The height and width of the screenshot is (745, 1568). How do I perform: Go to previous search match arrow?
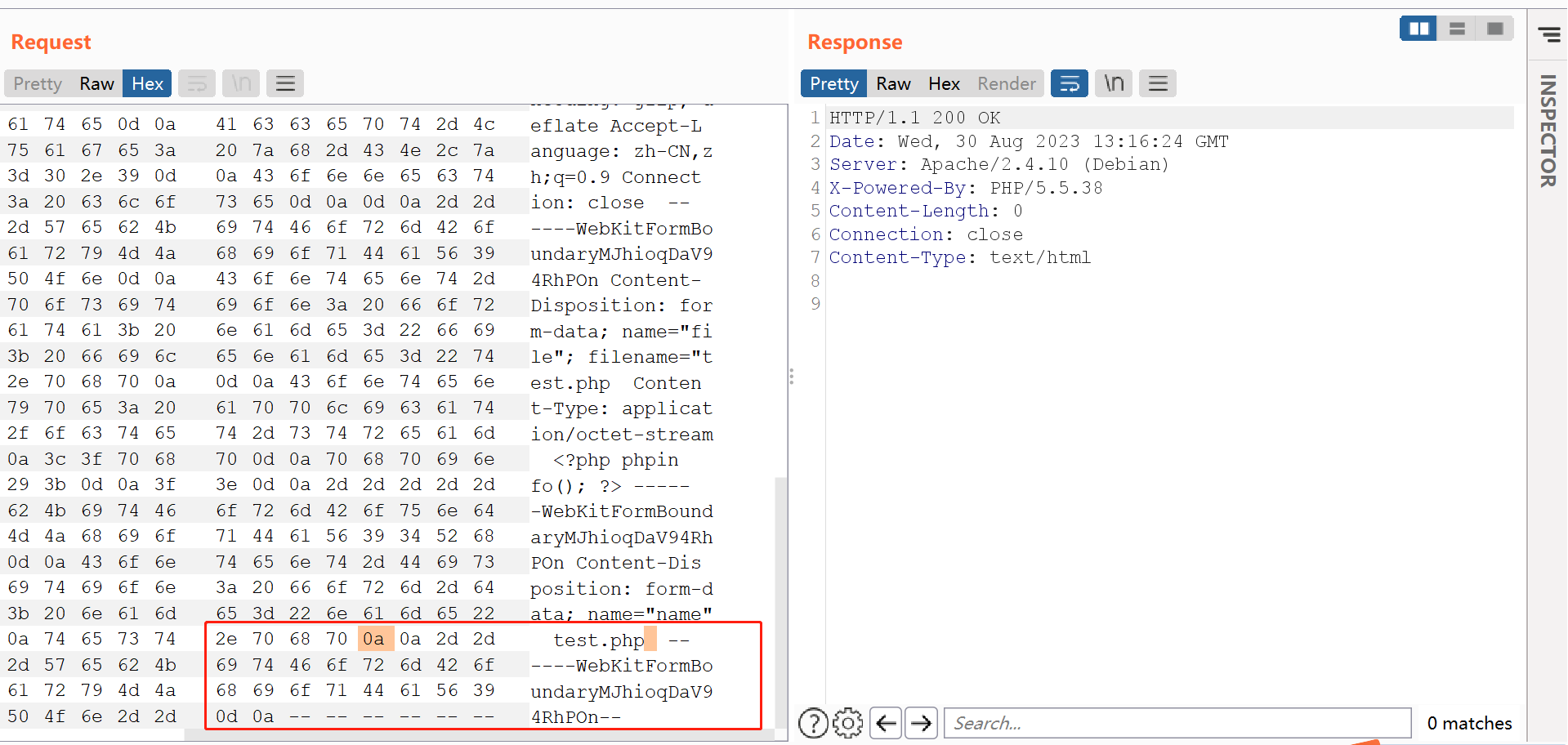(886, 723)
